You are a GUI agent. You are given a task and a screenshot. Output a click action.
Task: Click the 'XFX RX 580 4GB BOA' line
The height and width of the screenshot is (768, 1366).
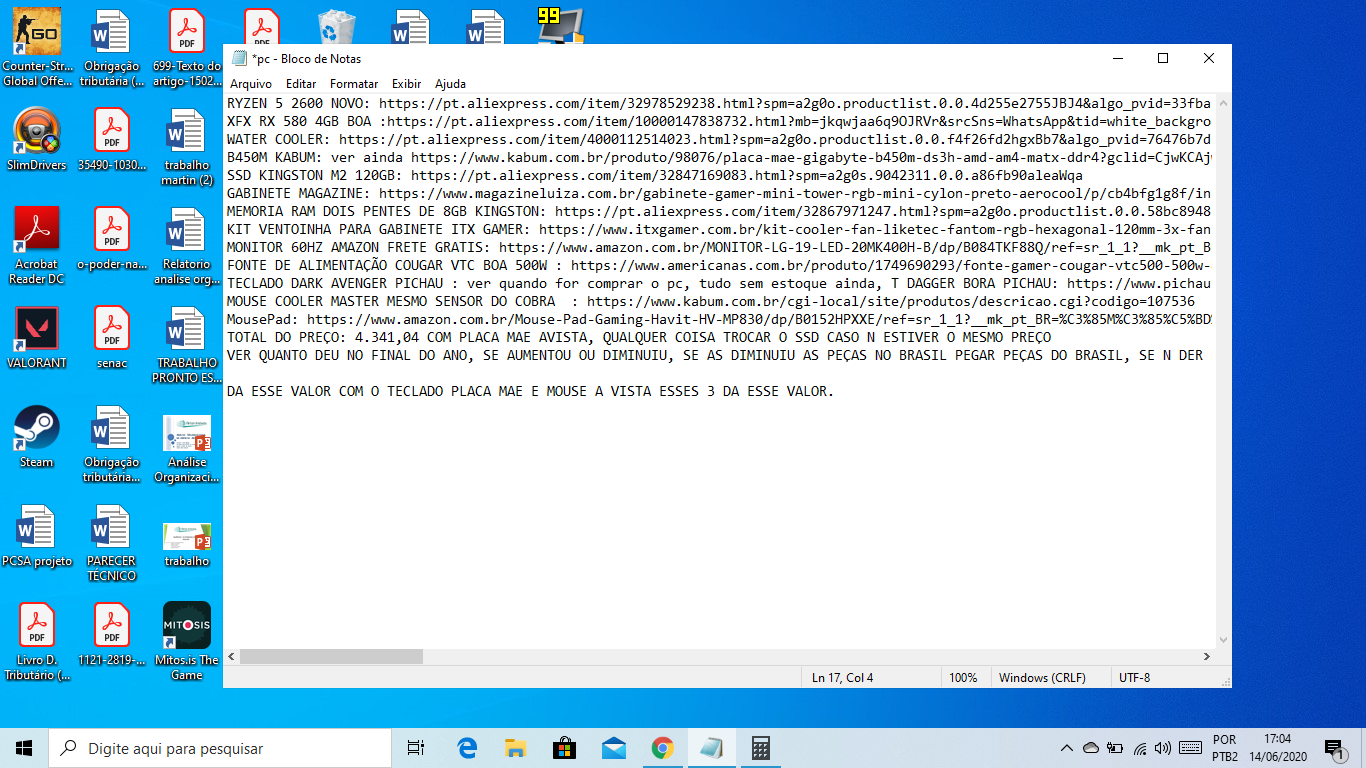pyautogui.click(x=719, y=121)
